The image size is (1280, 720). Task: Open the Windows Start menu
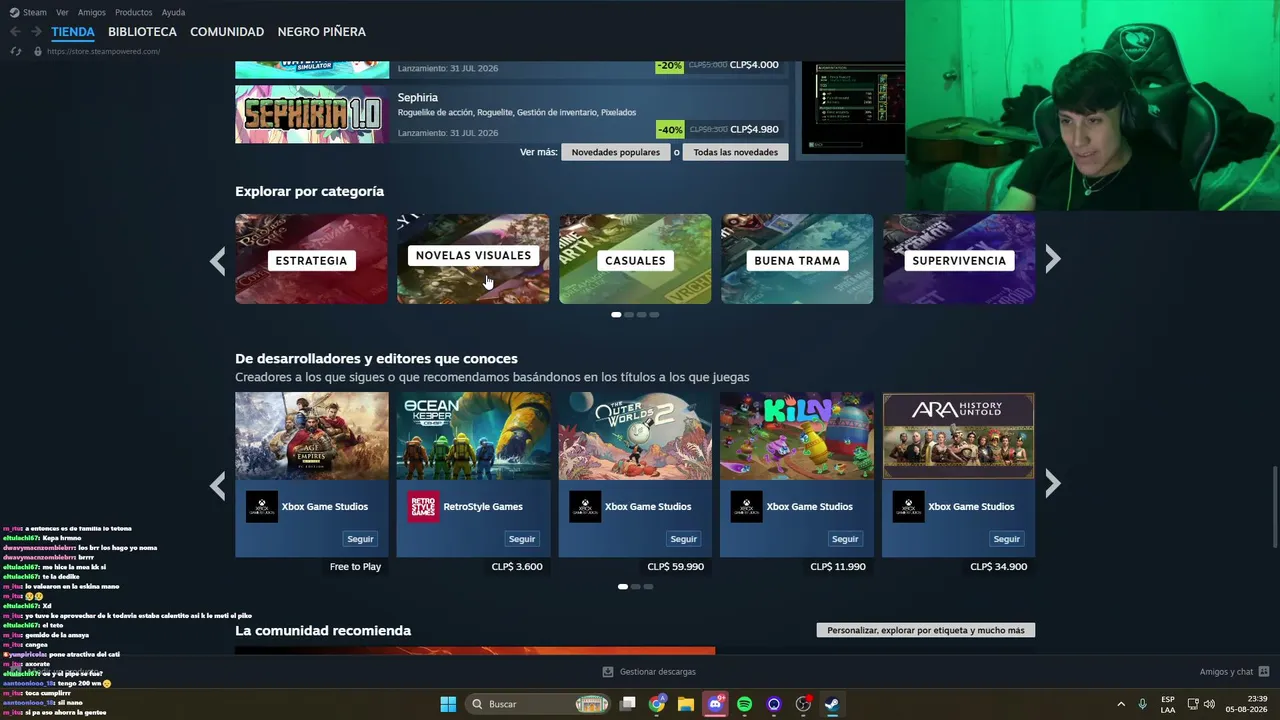pos(448,704)
